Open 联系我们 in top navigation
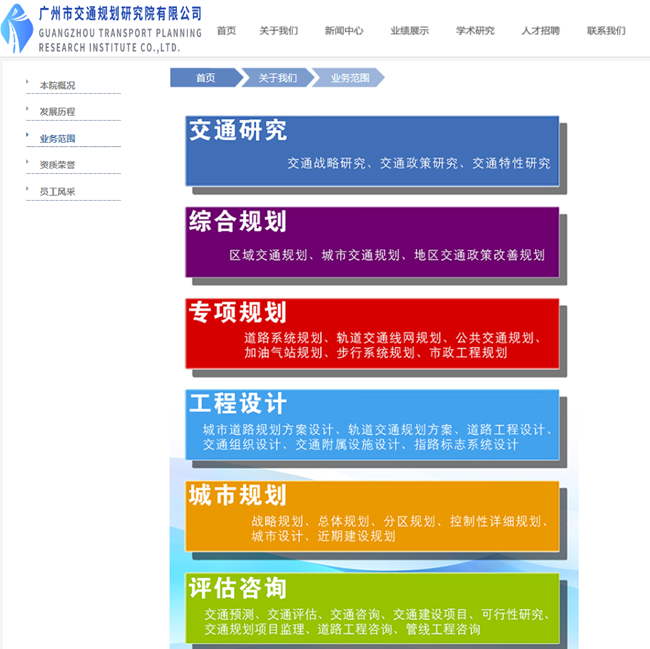 click(606, 31)
